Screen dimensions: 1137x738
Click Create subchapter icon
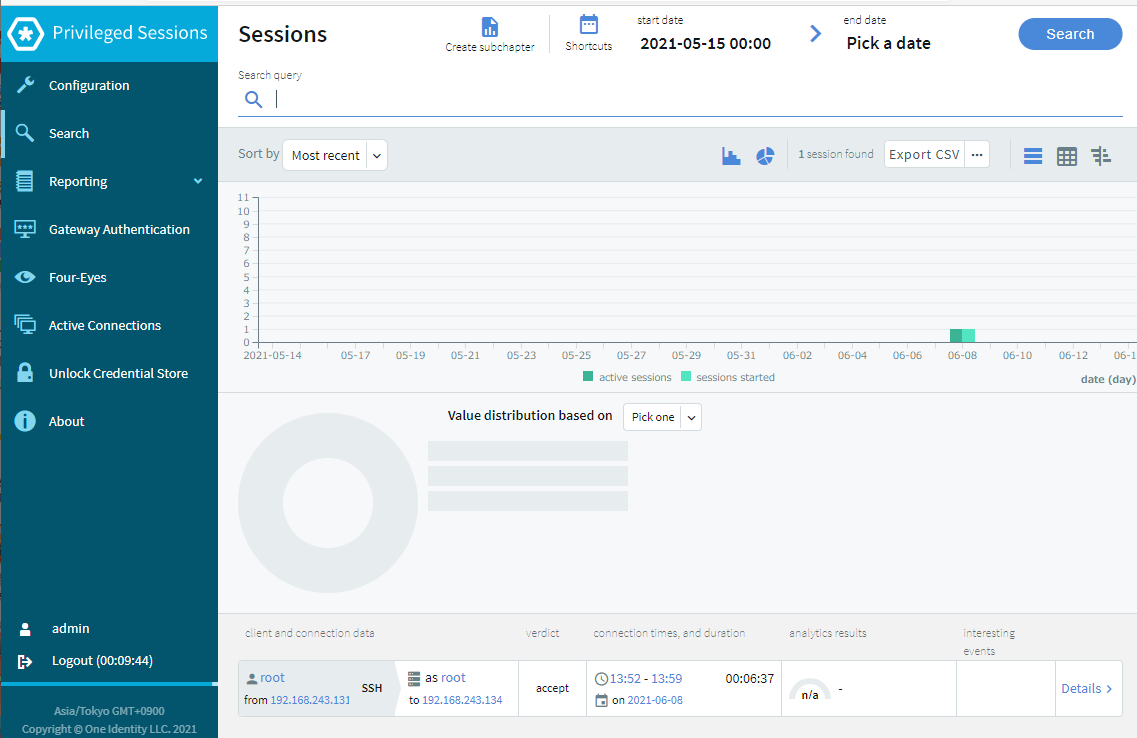(490, 28)
